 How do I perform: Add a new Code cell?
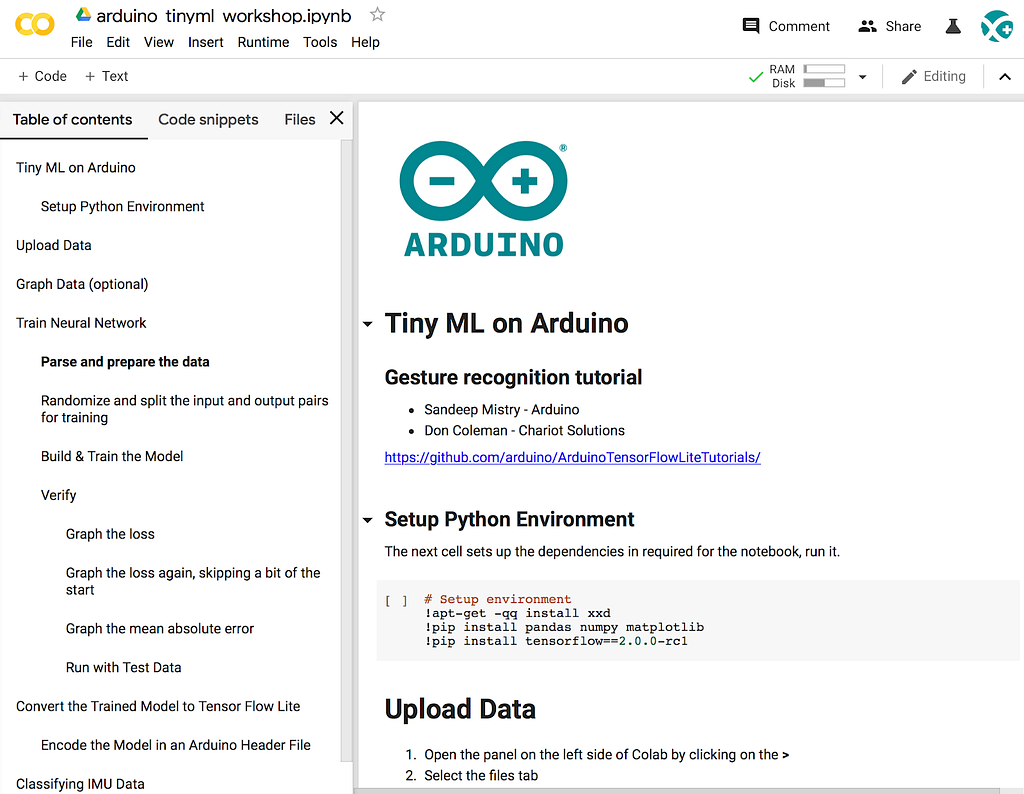pos(42,76)
